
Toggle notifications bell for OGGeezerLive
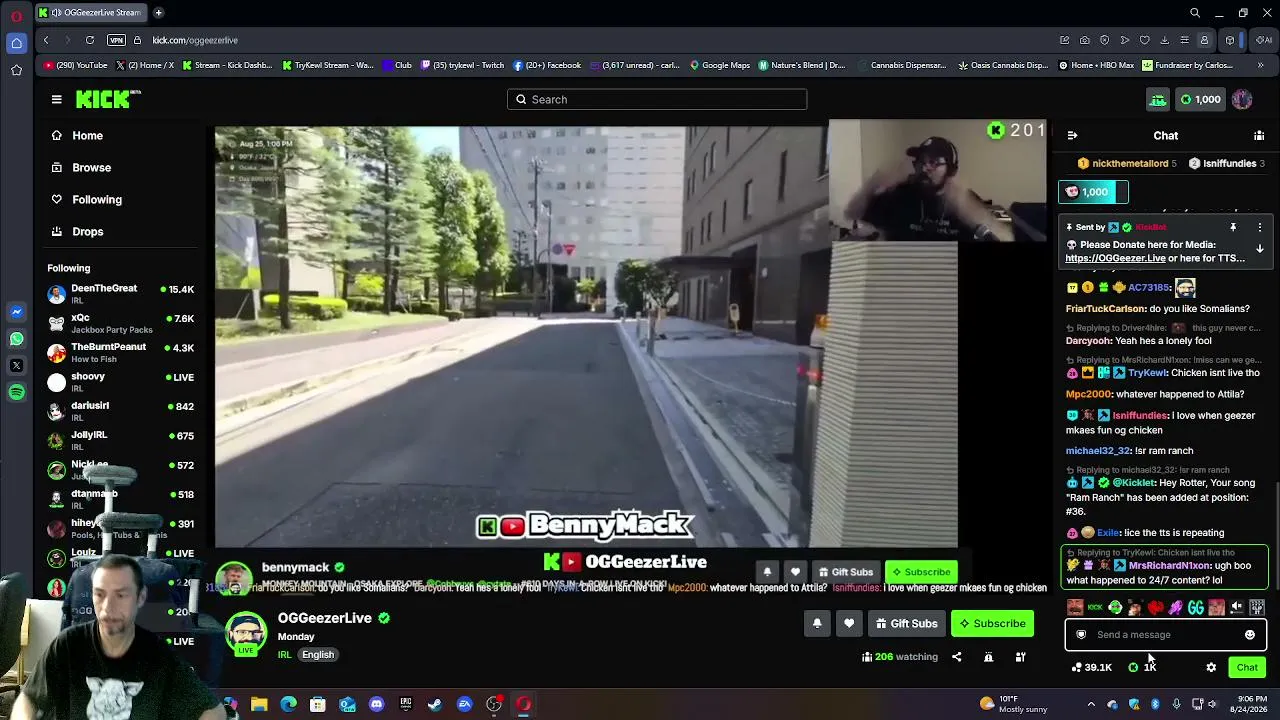tap(817, 624)
